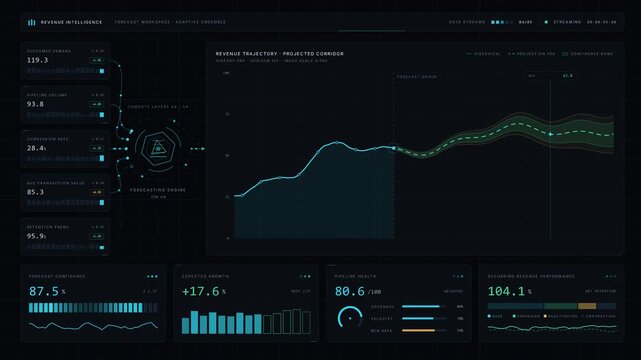This screenshot has height=360, width=641.
Task: Toggle the Historical legend entry
Action: [x=483, y=54]
